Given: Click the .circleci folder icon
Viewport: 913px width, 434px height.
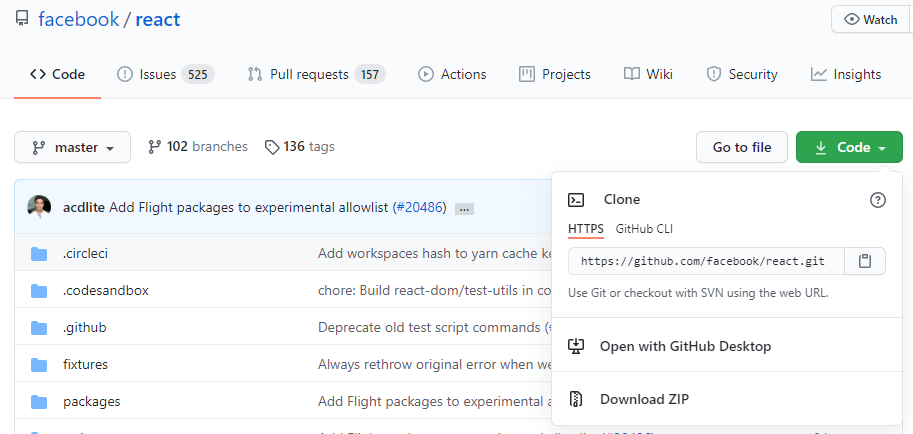Looking at the screenshot, I should [x=39, y=253].
